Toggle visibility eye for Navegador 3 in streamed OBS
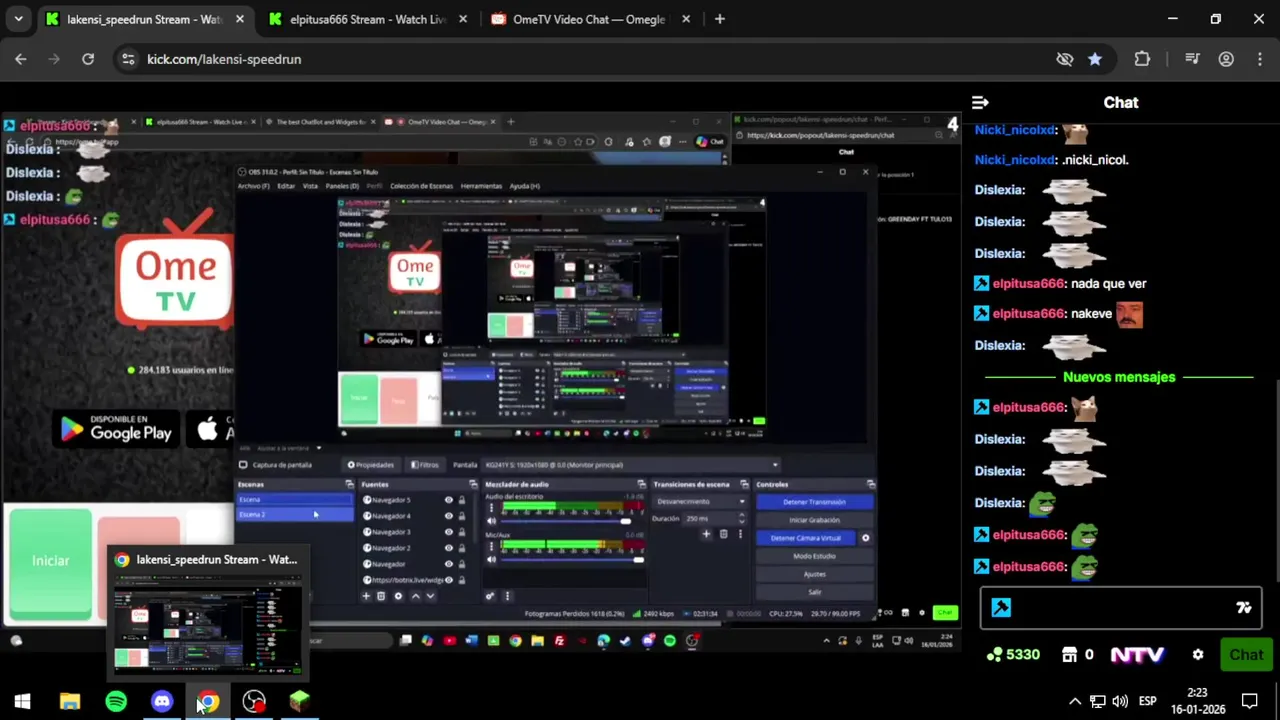 pyautogui.click(x=448, y=532)
